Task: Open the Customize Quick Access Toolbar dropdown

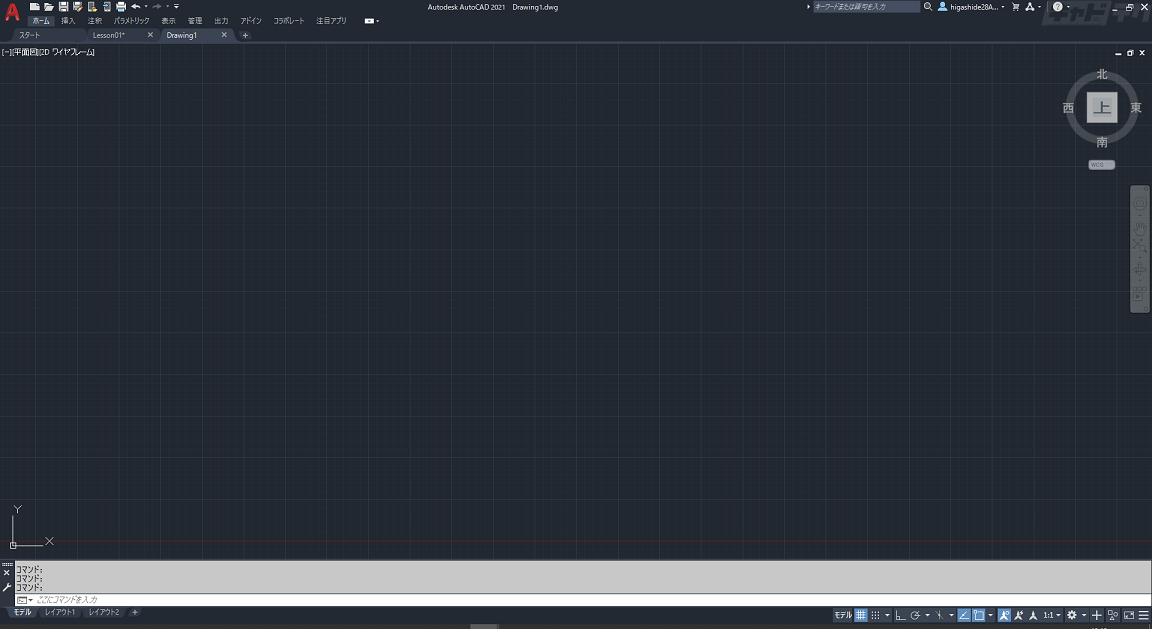Action: 176,7
